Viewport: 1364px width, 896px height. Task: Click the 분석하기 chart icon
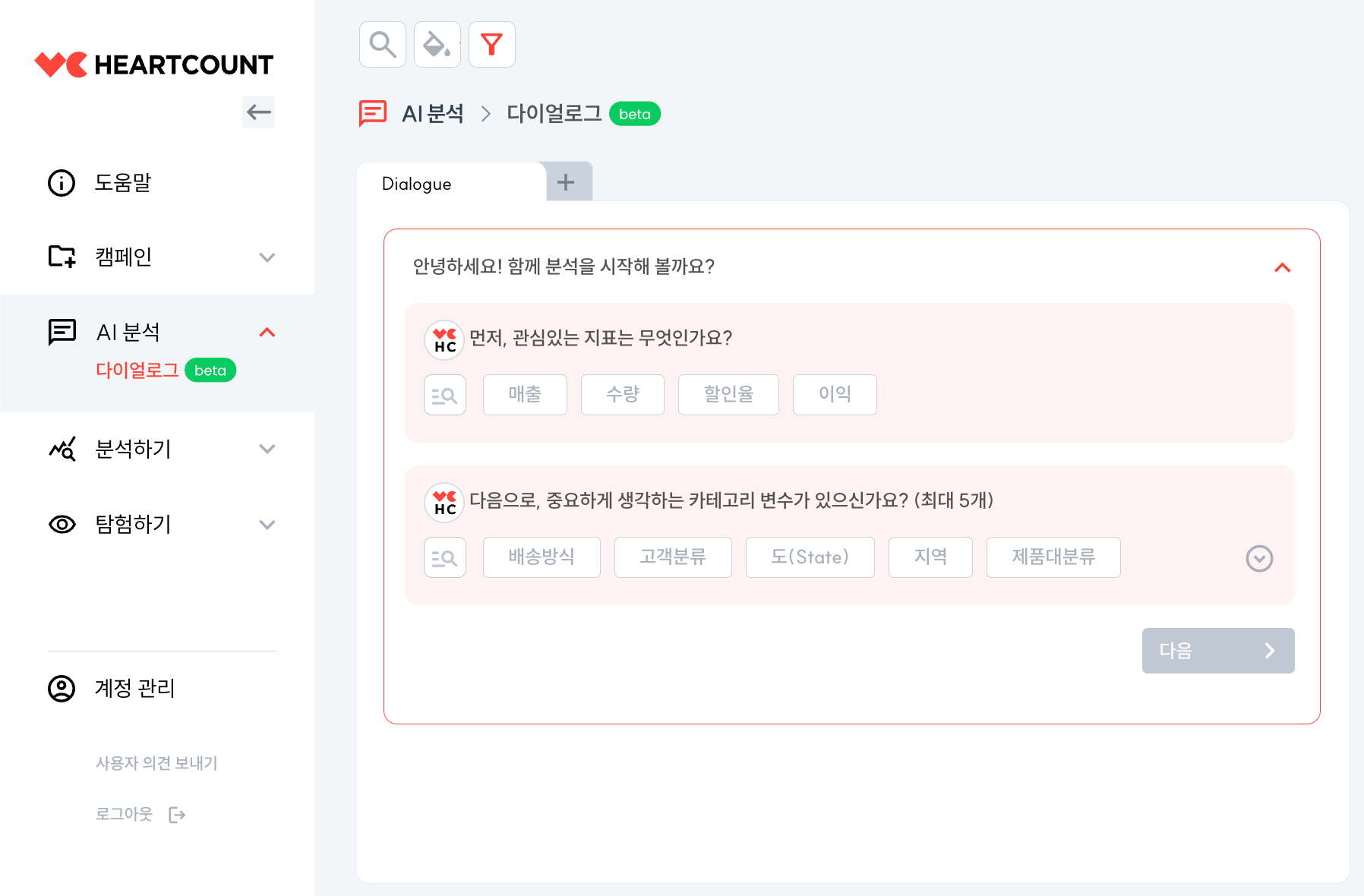click(x=62, y=449)
